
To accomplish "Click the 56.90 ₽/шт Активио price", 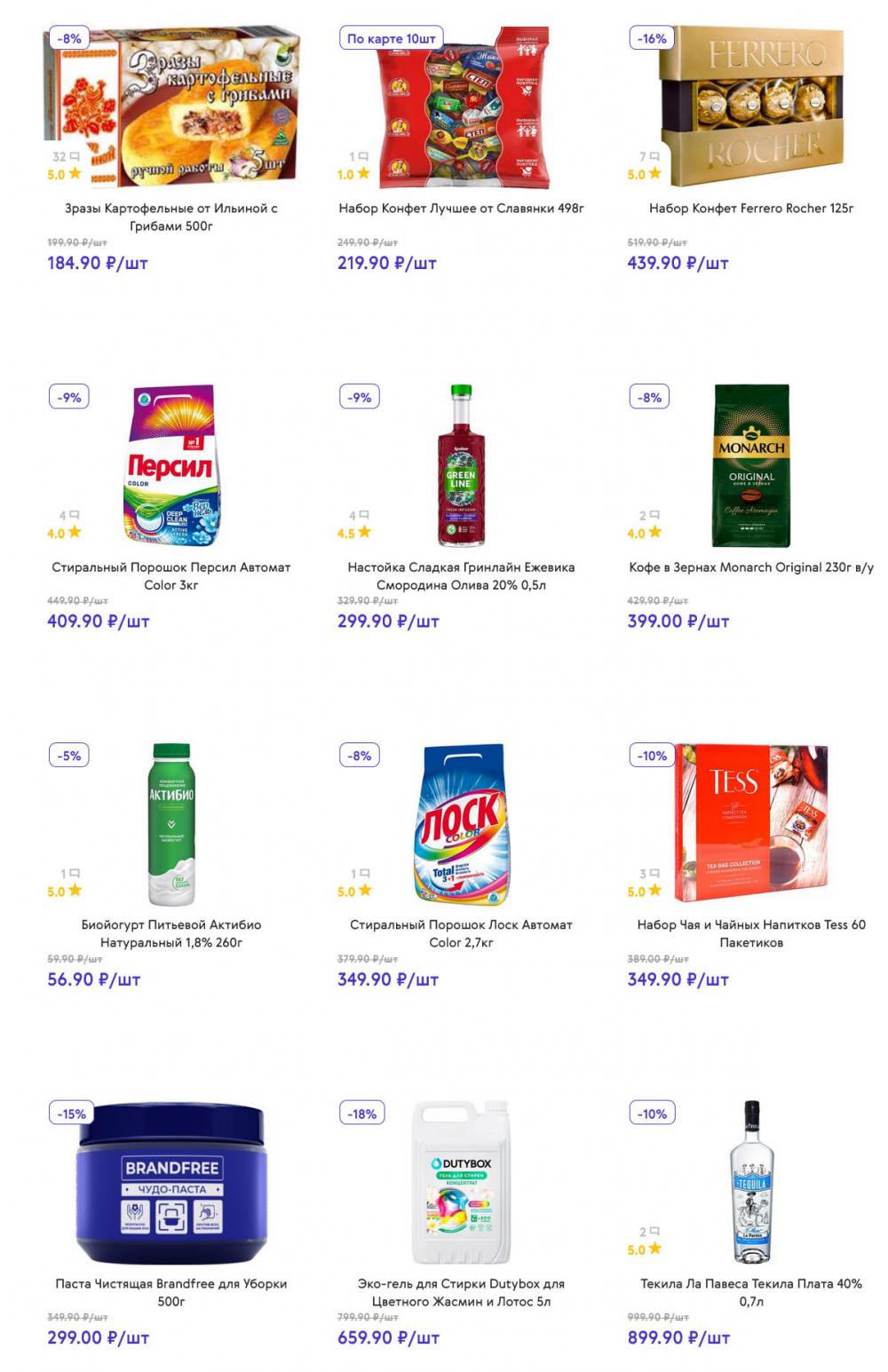I will tap(94, 979).
